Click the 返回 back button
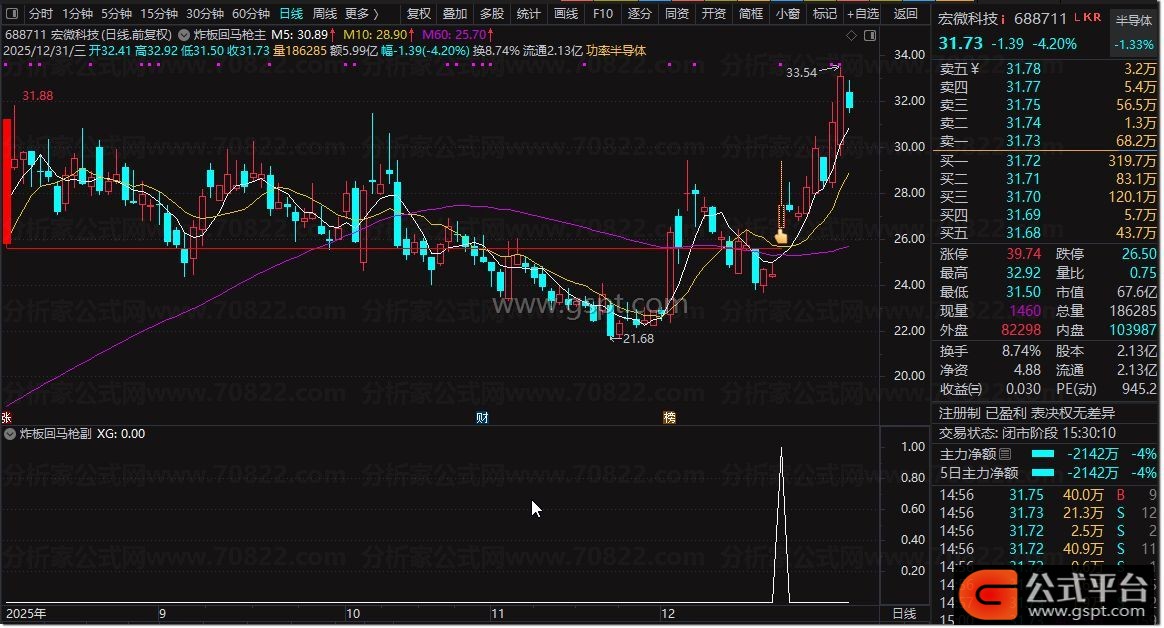Screen dimensions: 1164x628 tap(905, 14)
